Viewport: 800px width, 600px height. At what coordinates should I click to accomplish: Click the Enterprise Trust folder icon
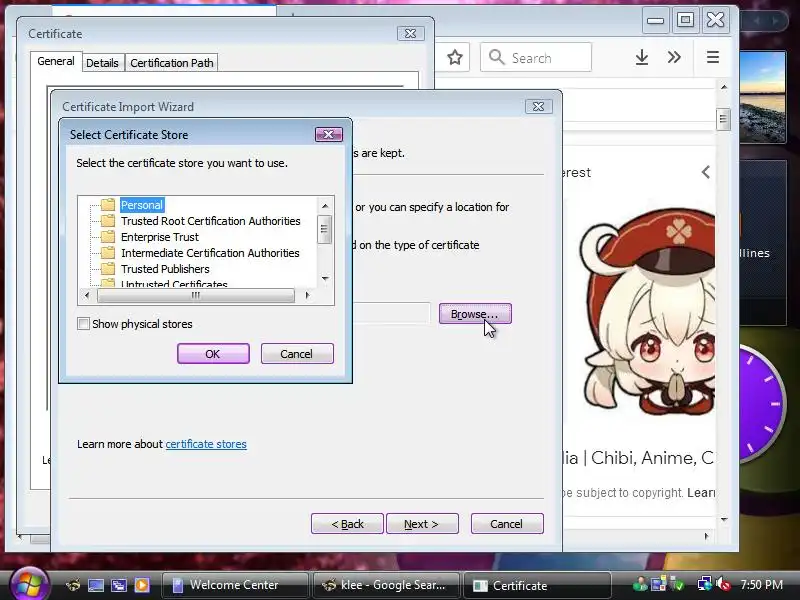click(x=108, y=237)
